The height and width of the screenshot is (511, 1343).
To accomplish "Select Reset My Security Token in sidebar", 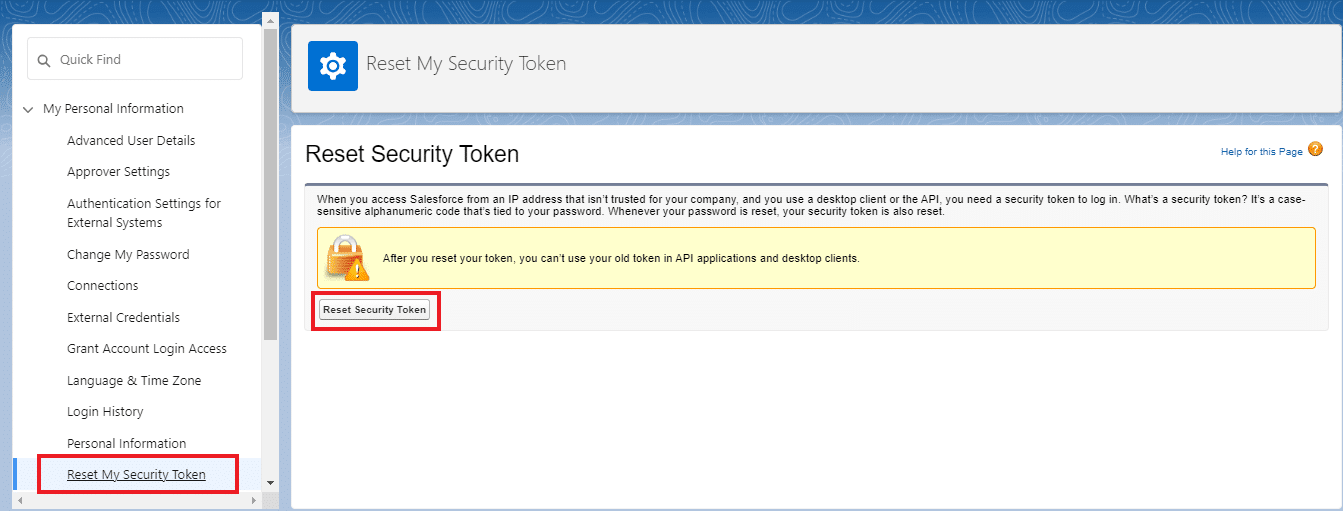I will click(x=136, y=475).
